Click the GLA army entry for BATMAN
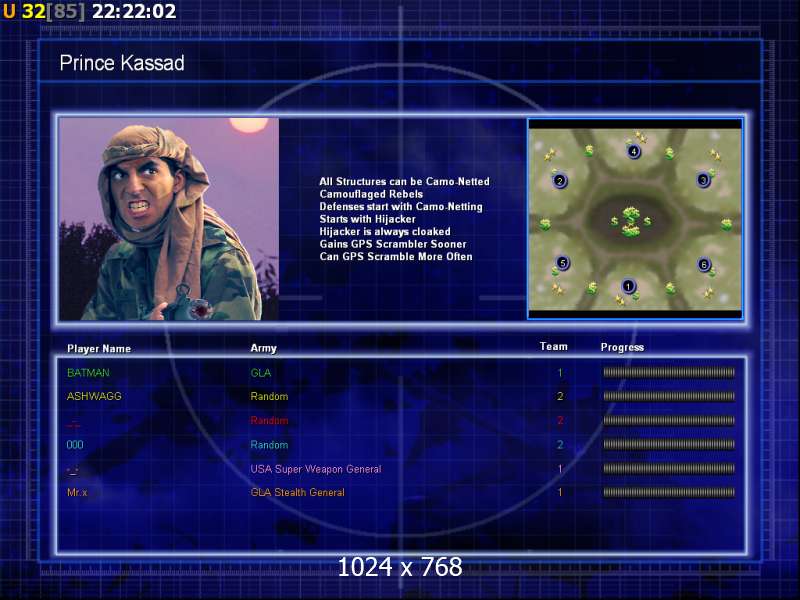The height and width of the screenshot is (600, 800). pyautogui.click(x=261, y=372)
